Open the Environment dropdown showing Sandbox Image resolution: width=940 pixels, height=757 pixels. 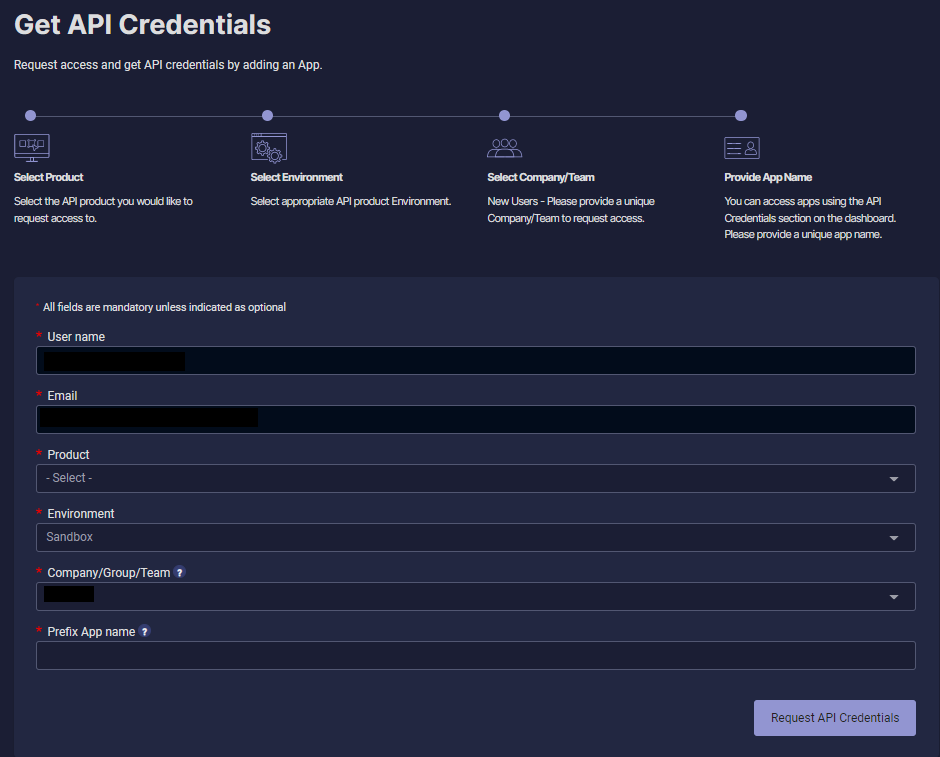[x=476, y=537]
